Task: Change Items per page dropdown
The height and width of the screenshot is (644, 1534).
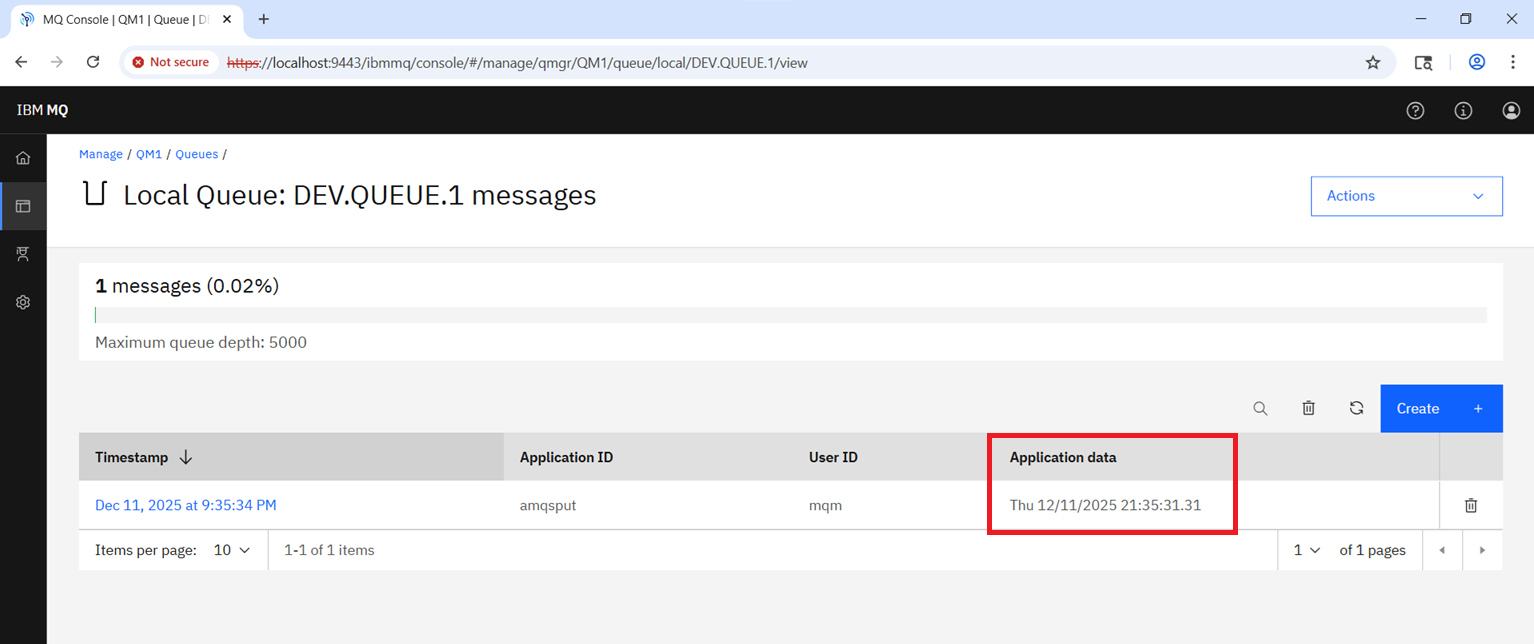Action: (x=232, y=550)
